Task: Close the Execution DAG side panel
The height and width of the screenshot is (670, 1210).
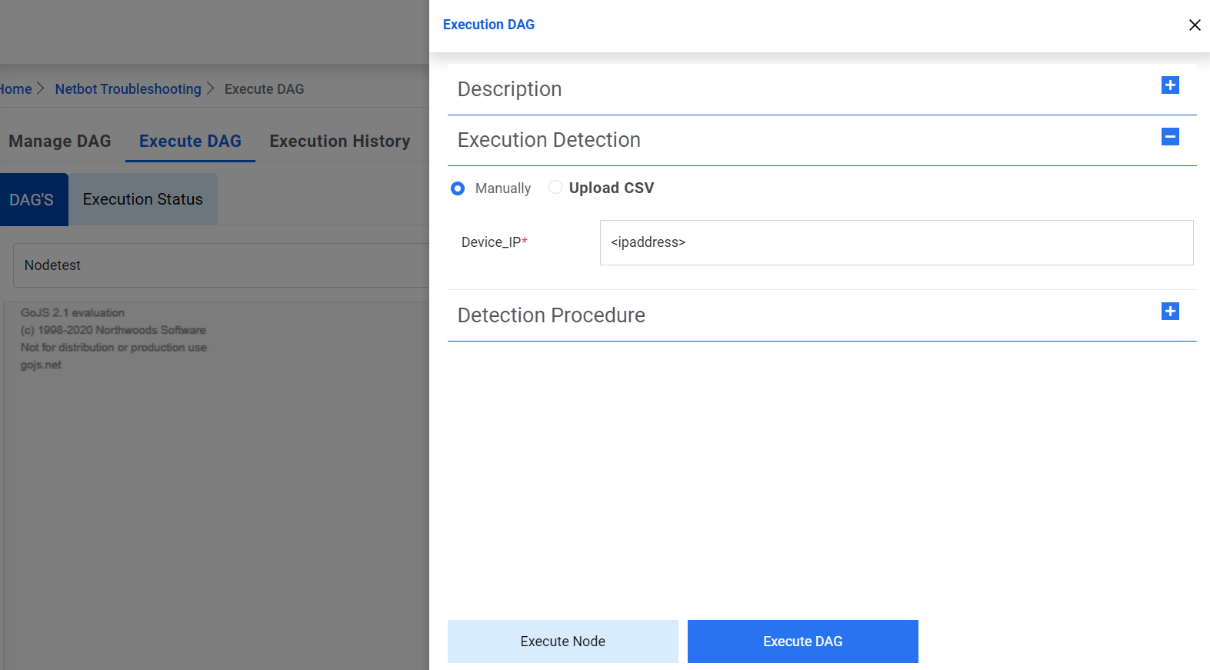Action: (1194, 25)
